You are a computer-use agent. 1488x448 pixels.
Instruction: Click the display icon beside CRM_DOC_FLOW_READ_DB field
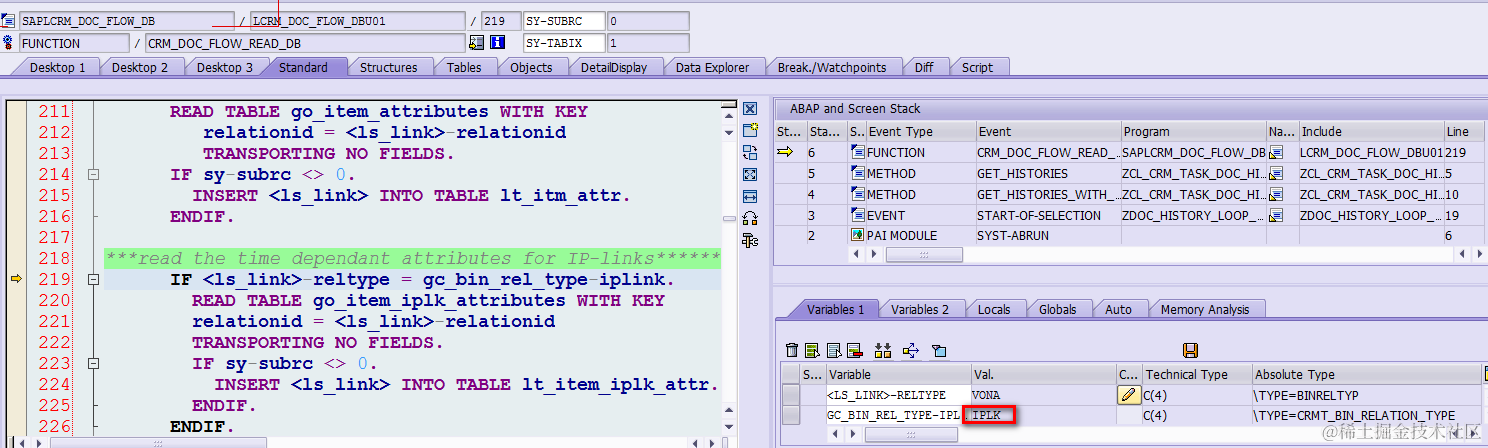click(476, 43)
